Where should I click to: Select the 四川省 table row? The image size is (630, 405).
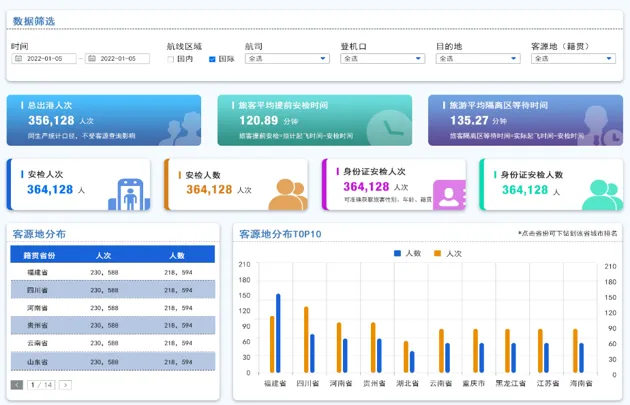[112, 290]
